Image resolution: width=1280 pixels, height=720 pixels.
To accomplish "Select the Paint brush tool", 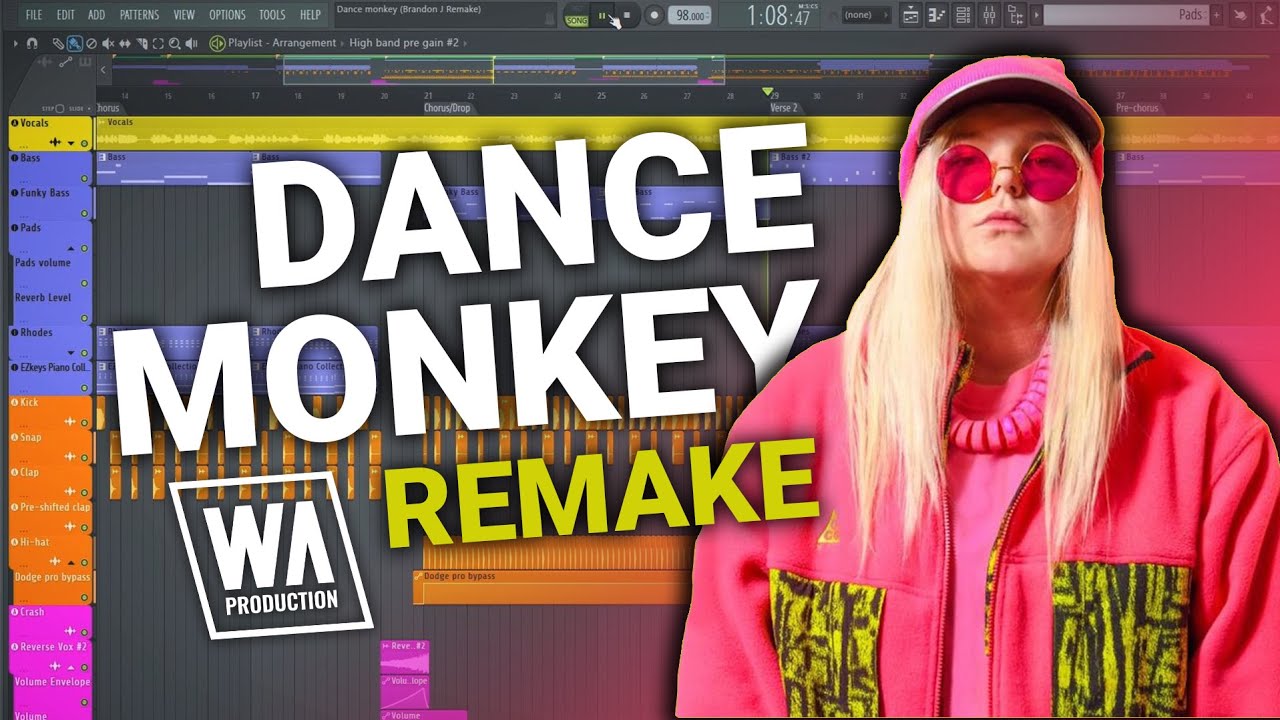I will 75,44.
